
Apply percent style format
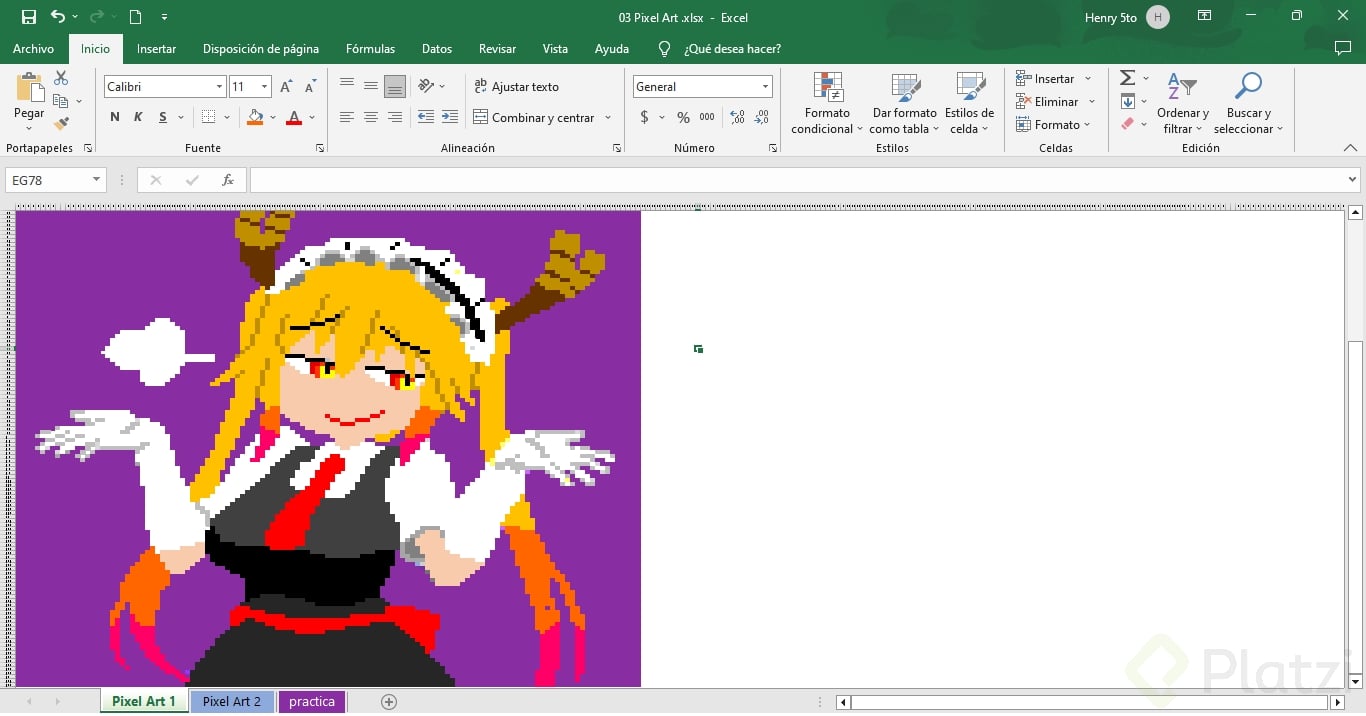coord(683,117)
